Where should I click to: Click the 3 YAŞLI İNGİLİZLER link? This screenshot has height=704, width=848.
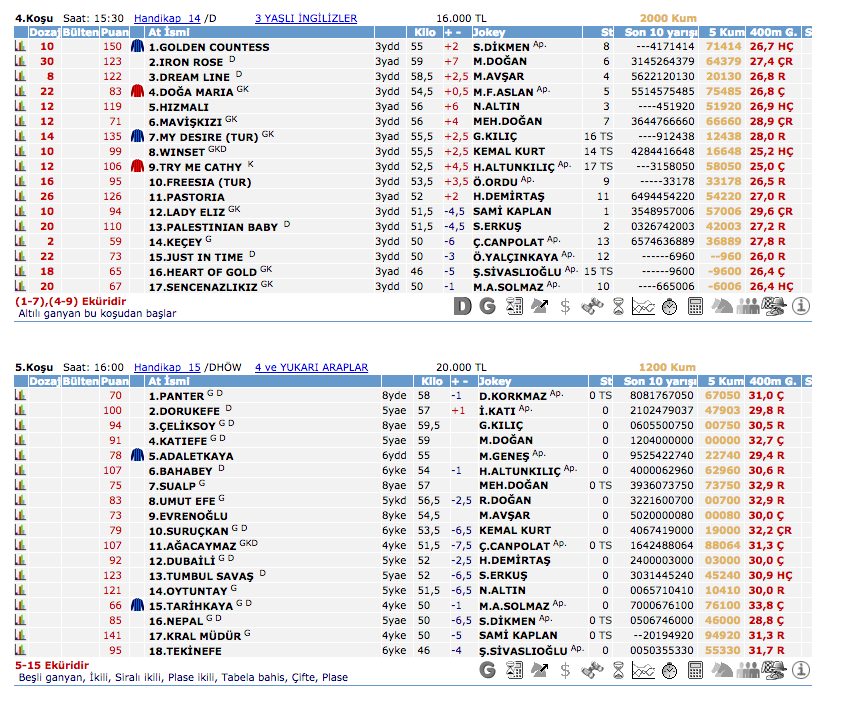coord(306,18)
